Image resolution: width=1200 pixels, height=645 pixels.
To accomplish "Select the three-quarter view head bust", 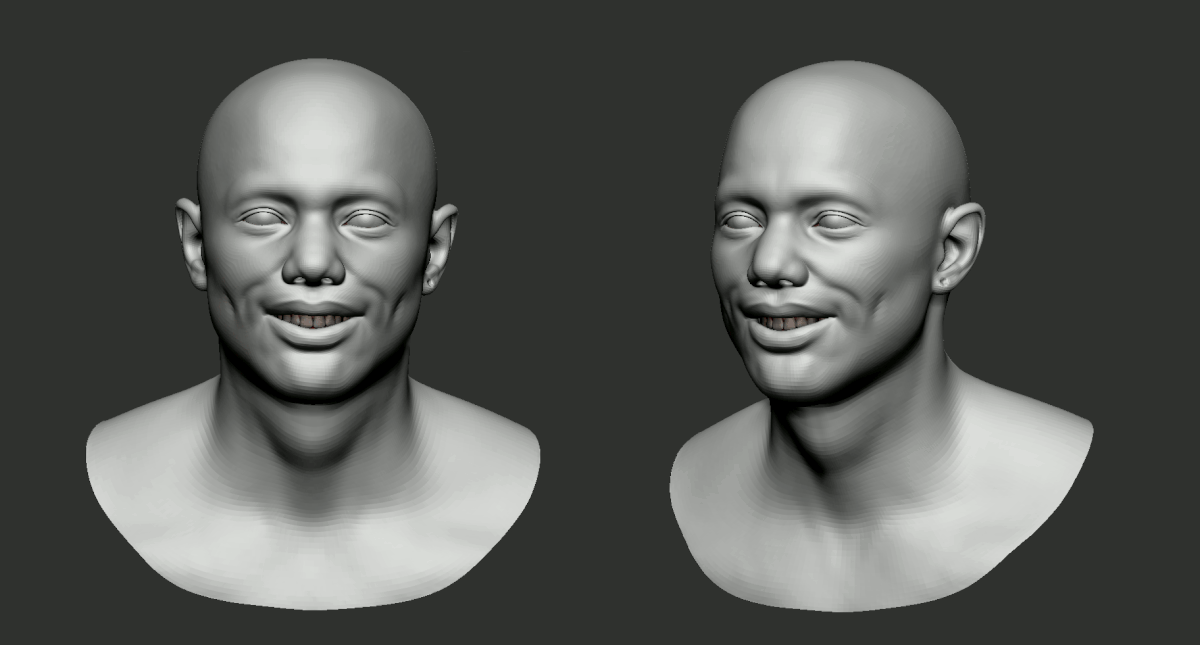I will coord(880,335).
